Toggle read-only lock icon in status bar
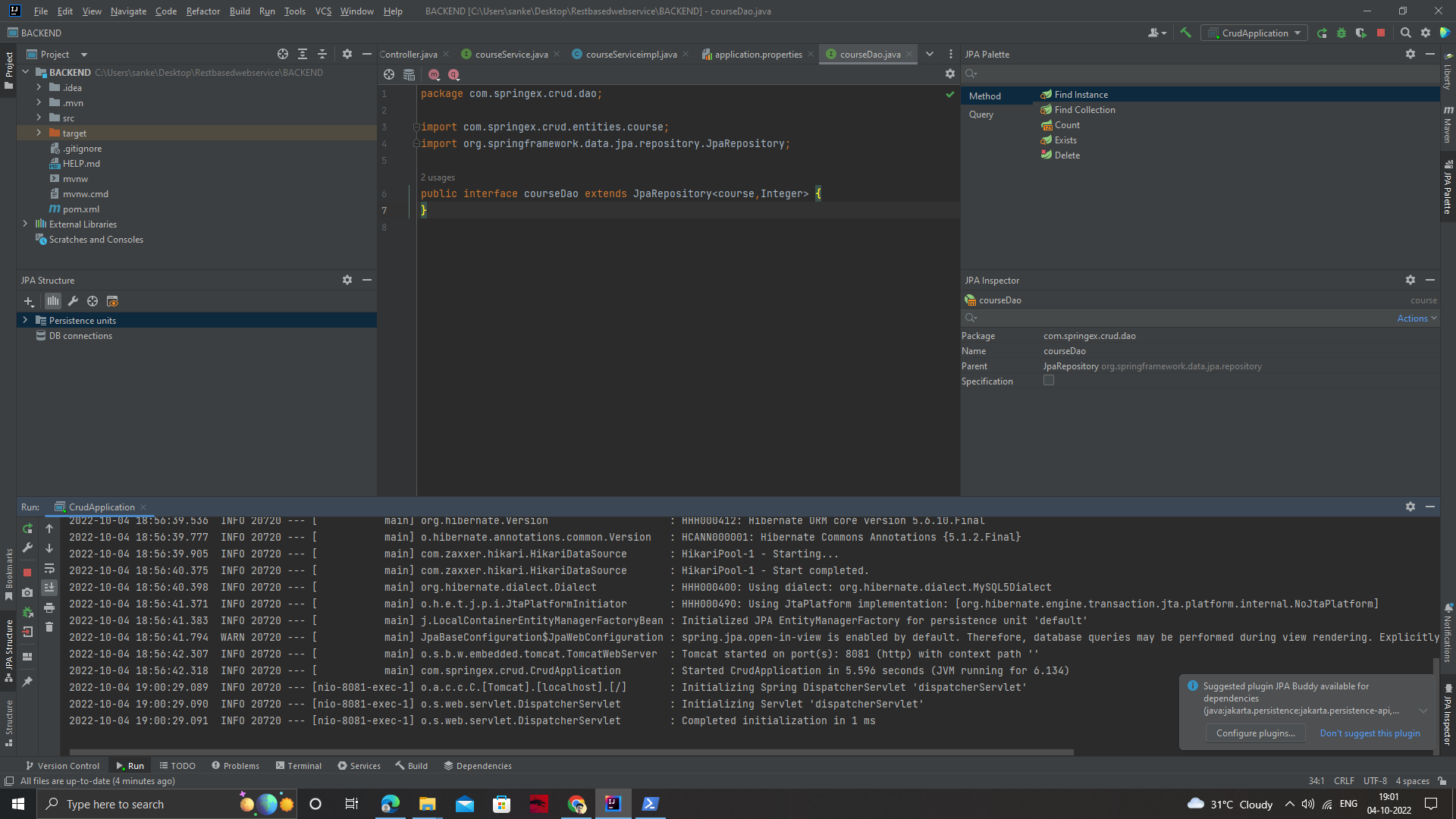 (x=1442, y=781)
